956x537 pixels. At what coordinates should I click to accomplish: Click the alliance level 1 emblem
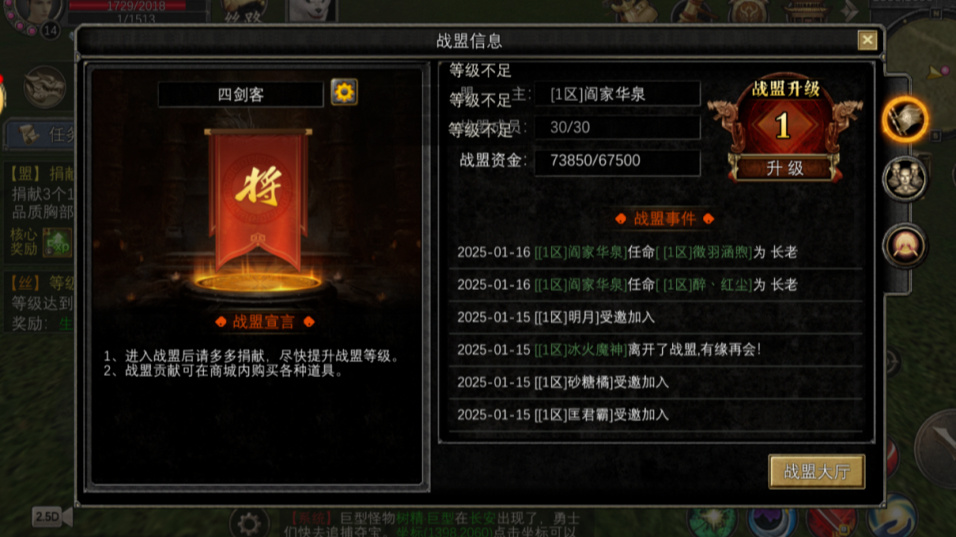tap(783, 126)
